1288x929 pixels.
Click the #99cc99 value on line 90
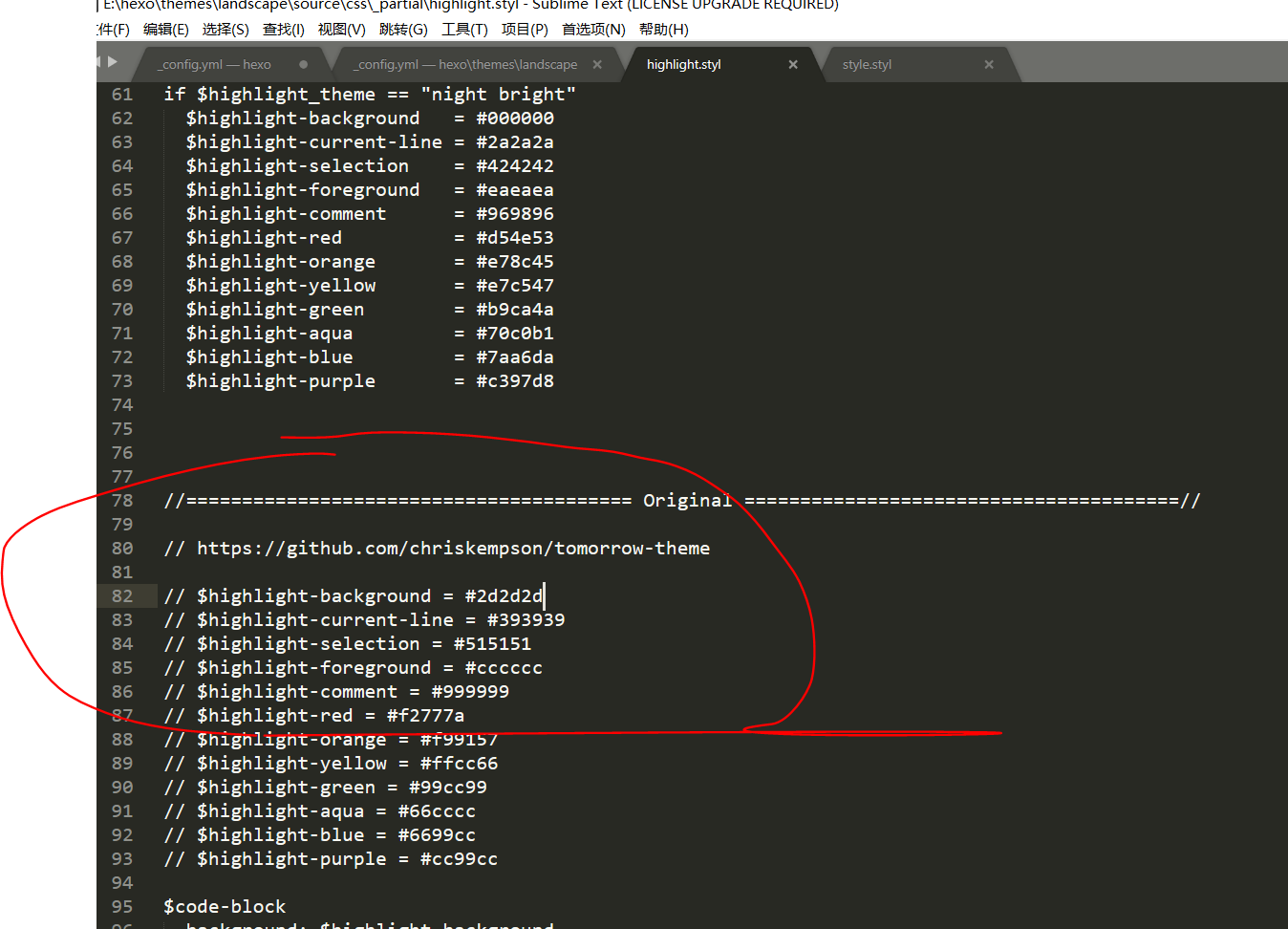448,788
